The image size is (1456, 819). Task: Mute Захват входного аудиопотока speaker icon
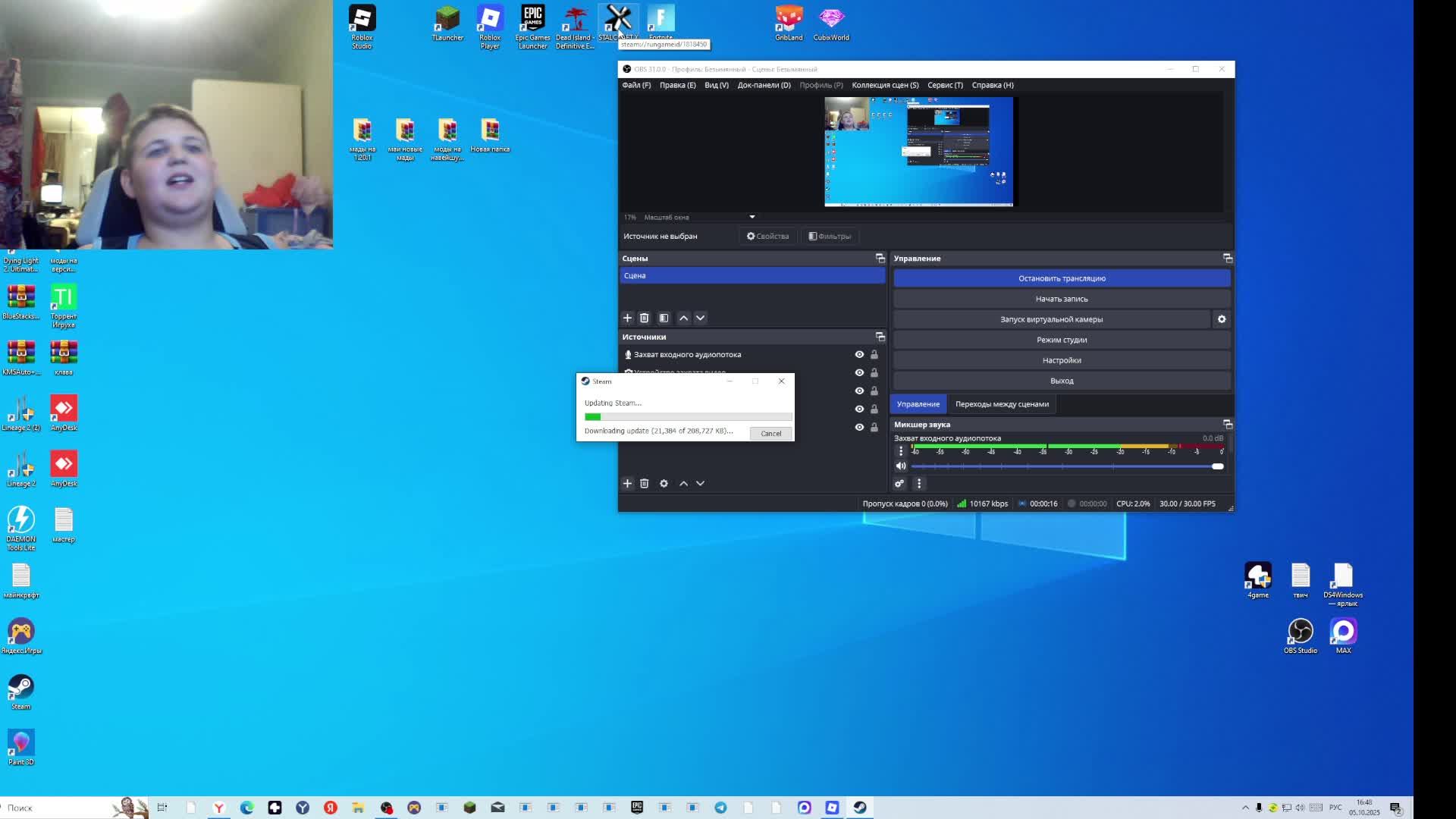900,466
